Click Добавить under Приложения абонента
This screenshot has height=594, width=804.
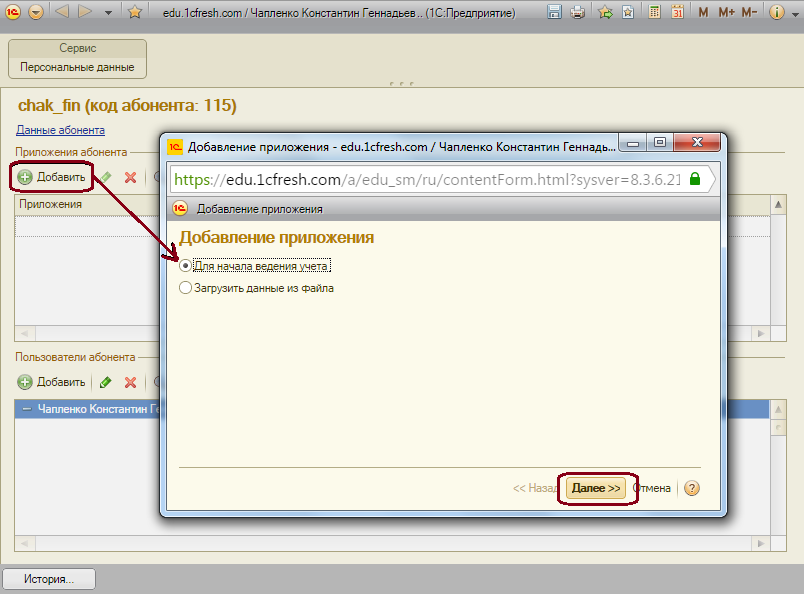(x=51, y=177)
